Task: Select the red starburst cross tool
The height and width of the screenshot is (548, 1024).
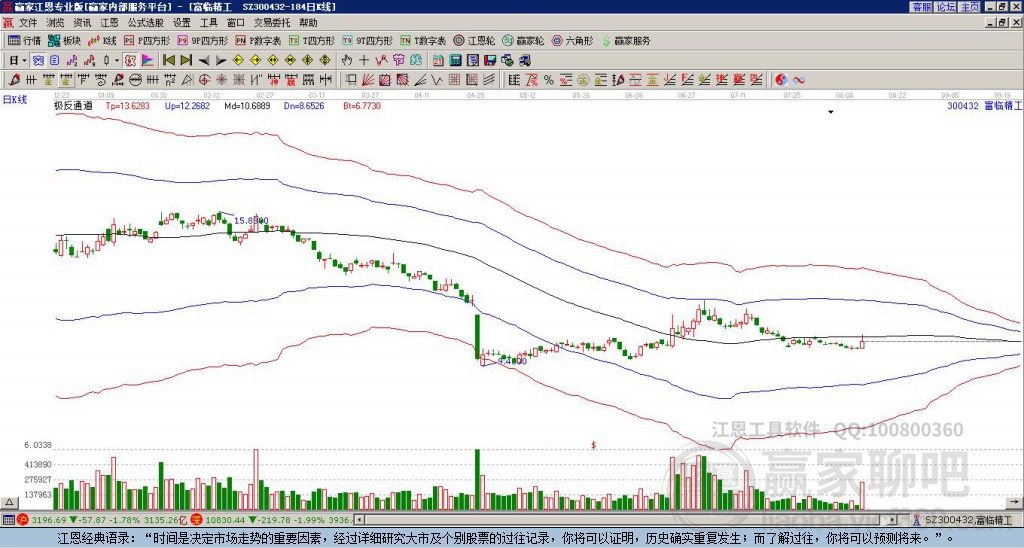Action: (221, 80)
